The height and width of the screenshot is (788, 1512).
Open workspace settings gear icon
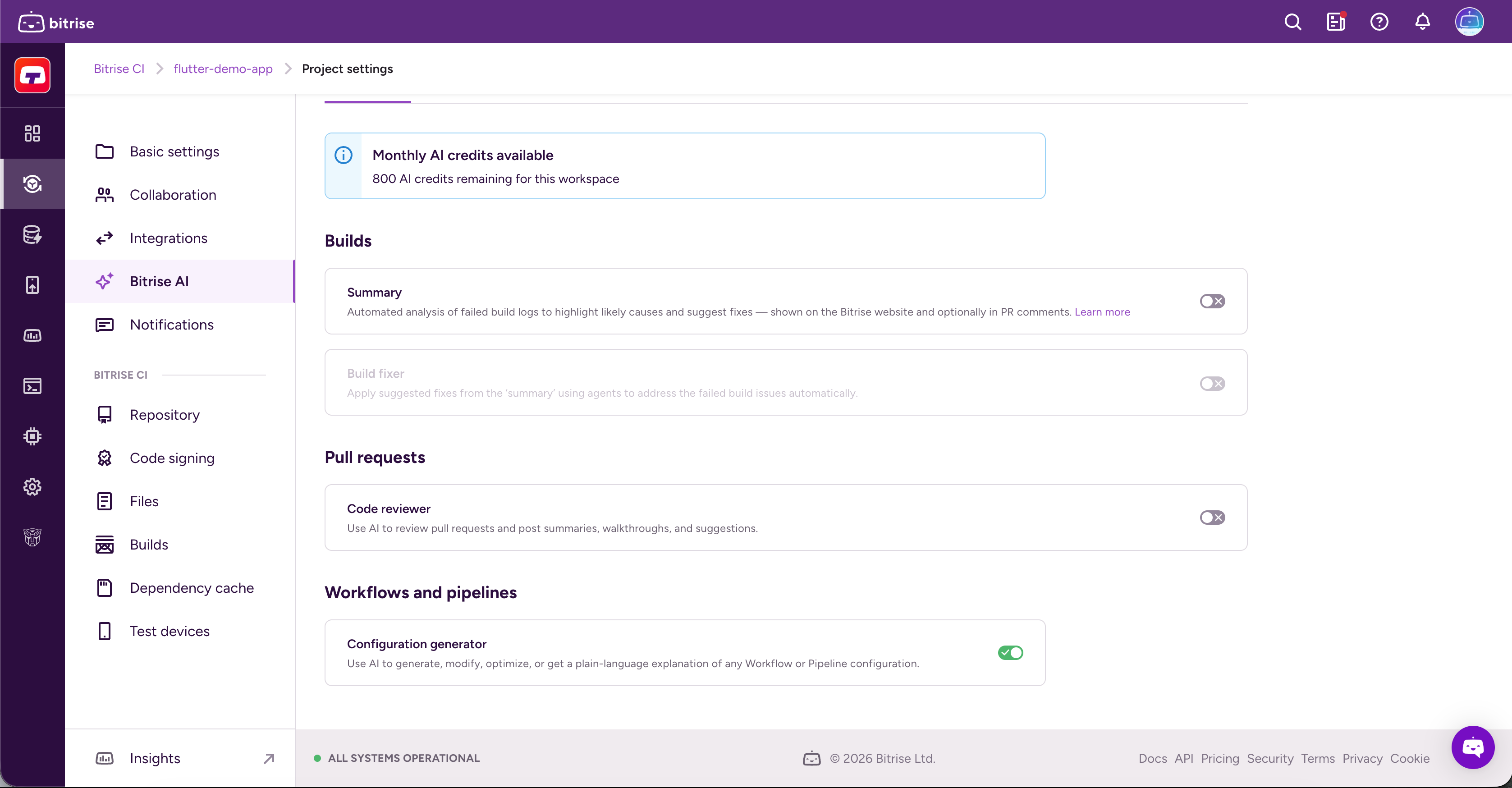(32, 486)
